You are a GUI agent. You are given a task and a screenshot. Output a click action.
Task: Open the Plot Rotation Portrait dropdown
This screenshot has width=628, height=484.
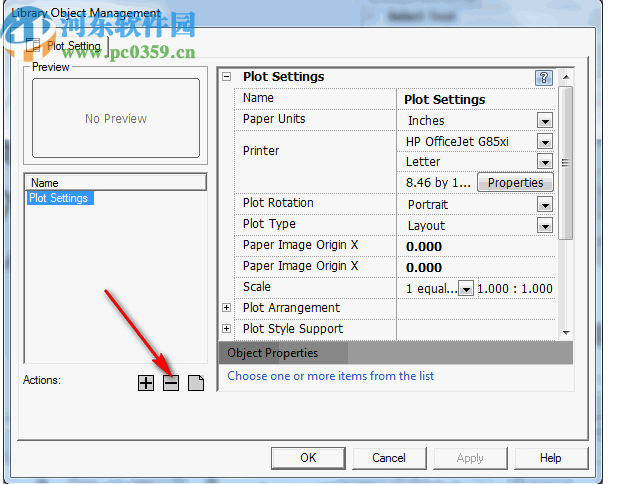[545, 205]
